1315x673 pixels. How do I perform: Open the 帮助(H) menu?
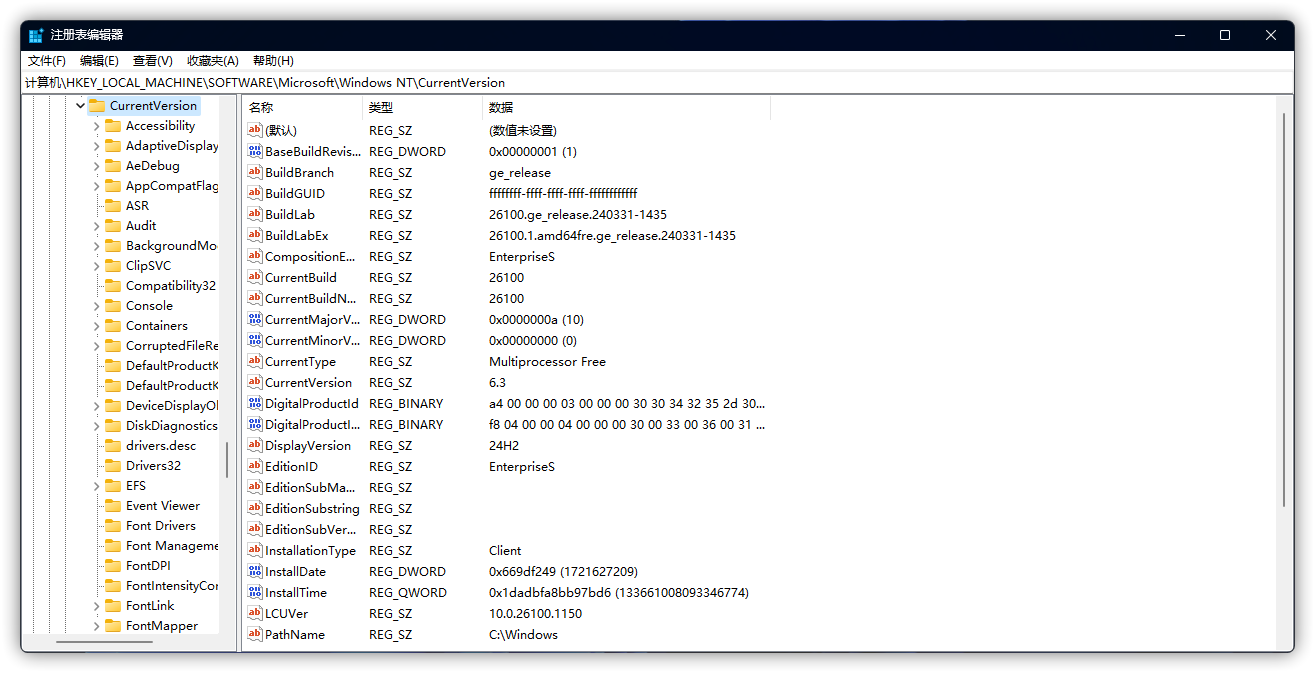coord(273,61)
